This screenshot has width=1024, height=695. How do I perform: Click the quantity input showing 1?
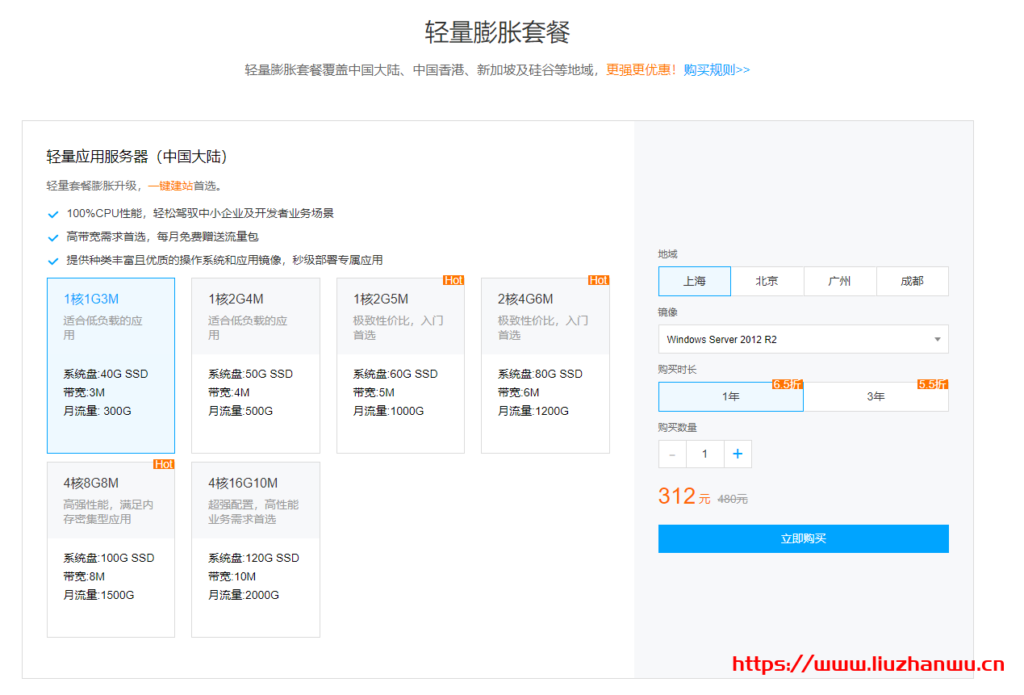[704, 453]
